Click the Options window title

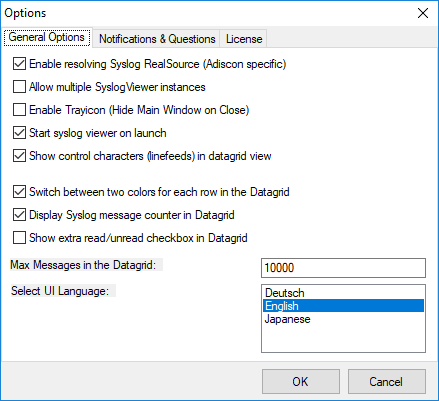click(25, 13)
